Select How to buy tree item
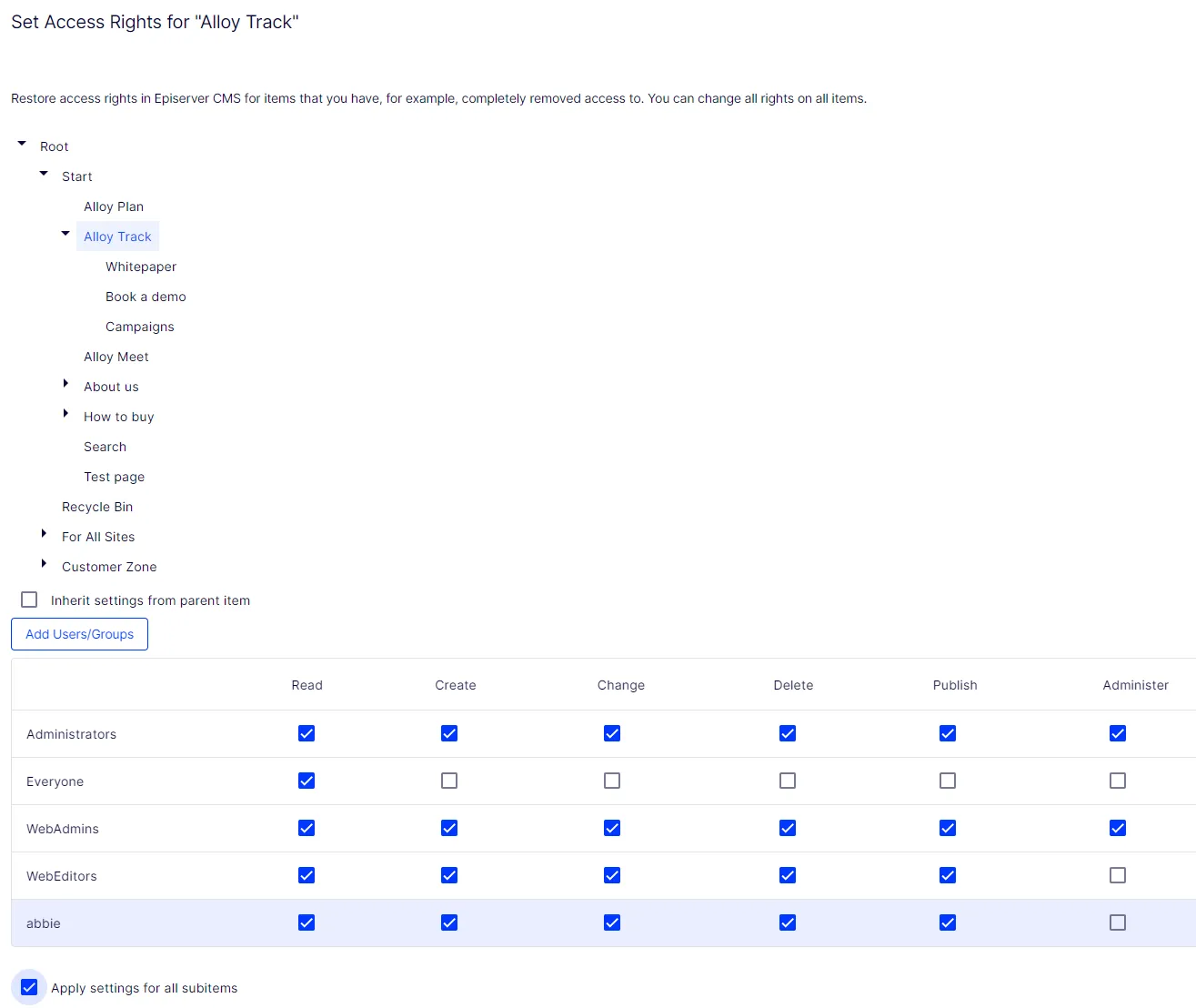Image resolution: width=1196 pixels, height=1008 pixels. point(119,417)
